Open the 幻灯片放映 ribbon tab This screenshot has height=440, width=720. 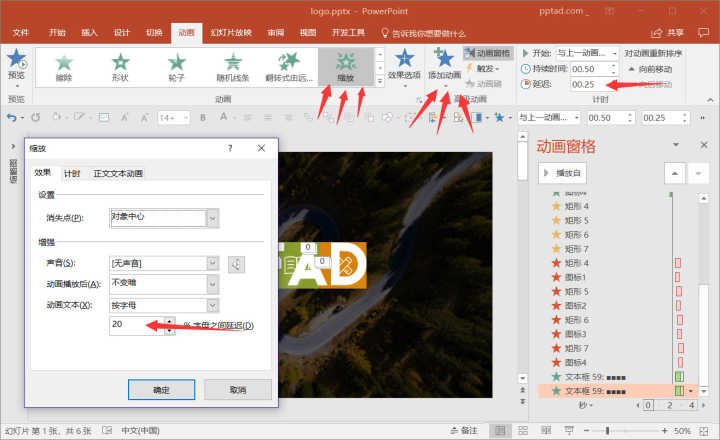(231, 33)
